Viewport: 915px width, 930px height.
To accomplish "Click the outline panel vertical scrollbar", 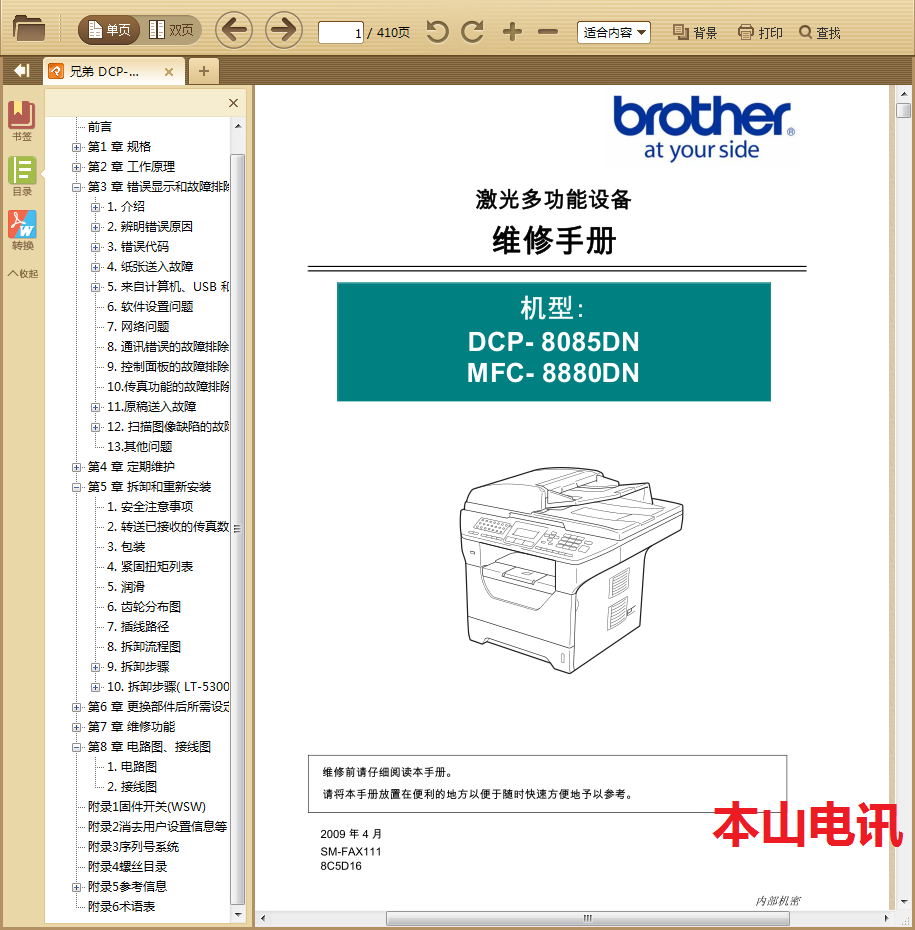I will [x=238, y=528].
